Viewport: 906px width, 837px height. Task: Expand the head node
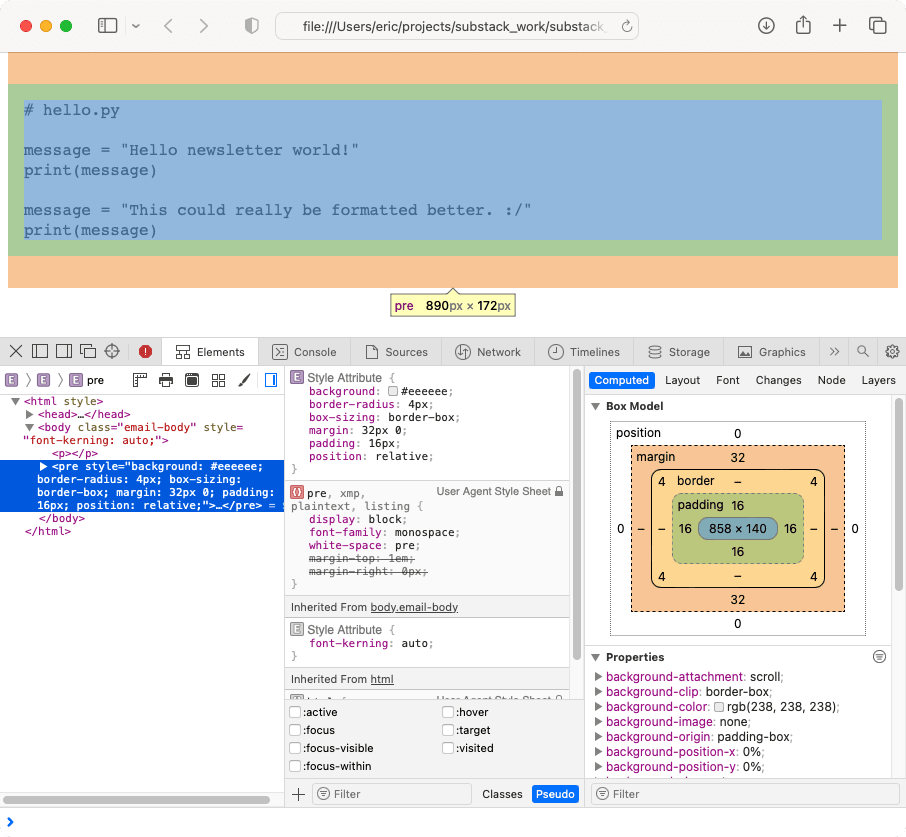tap(29, 414)
